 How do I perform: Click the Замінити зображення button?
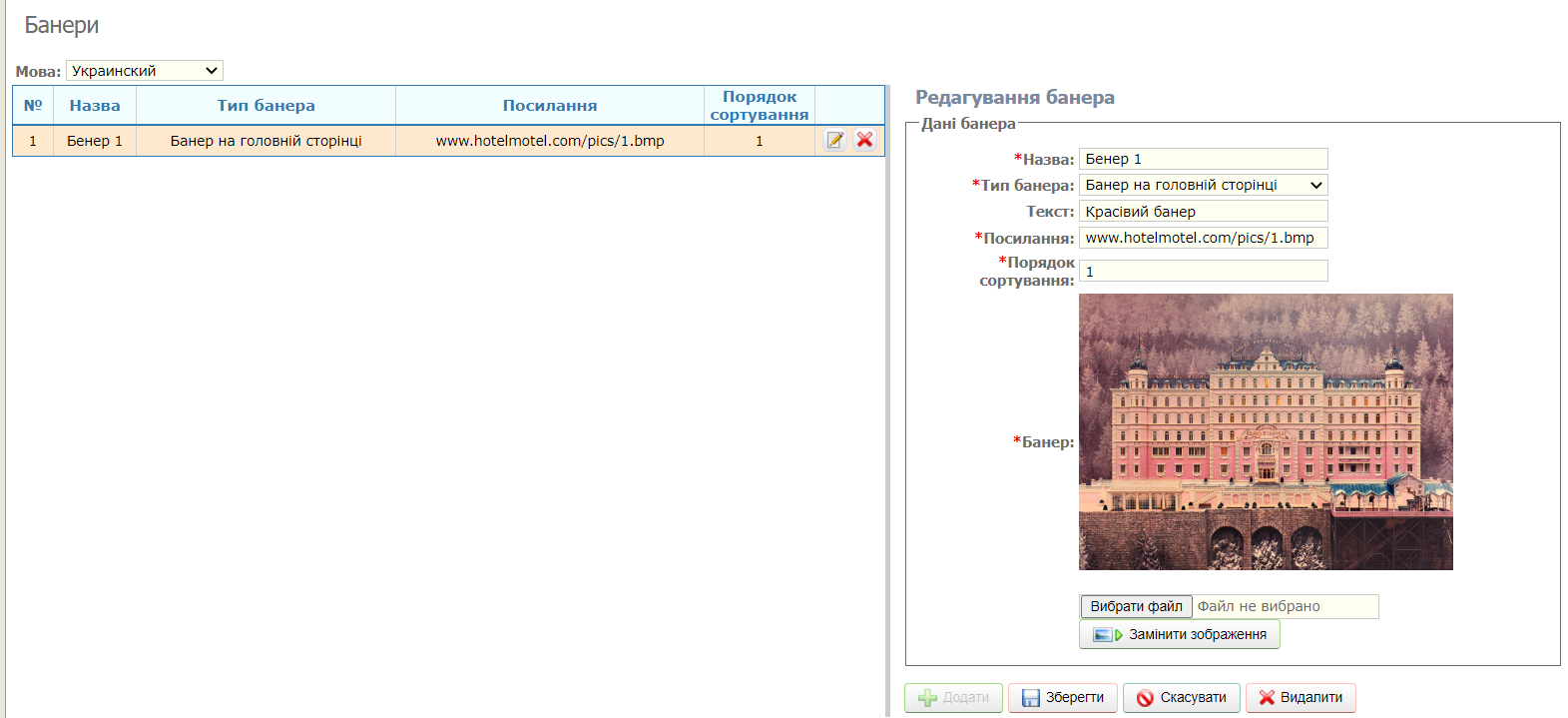(1180, 635)
